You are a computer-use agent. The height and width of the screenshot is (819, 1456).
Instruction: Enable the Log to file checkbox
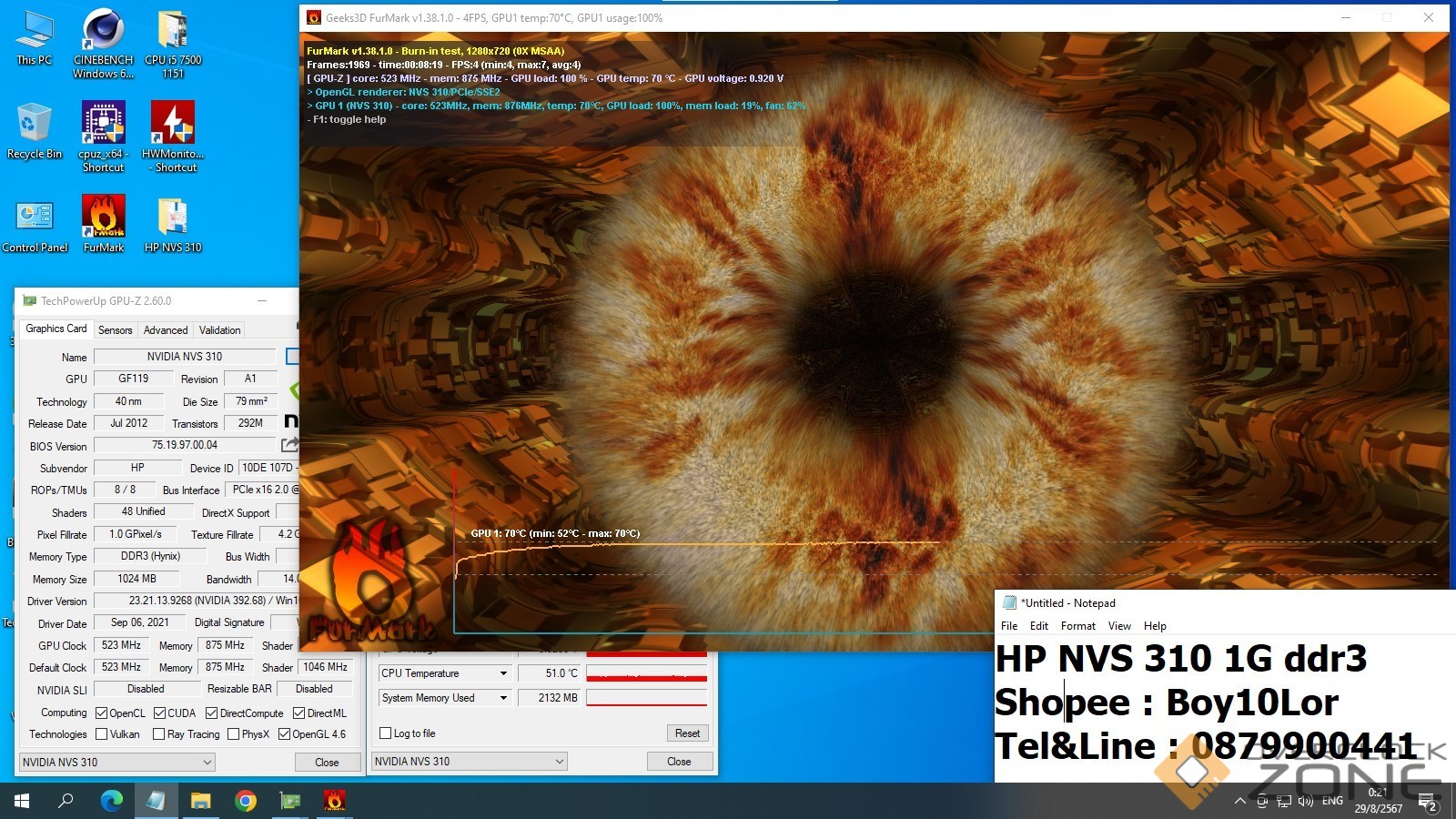point(386,733)
